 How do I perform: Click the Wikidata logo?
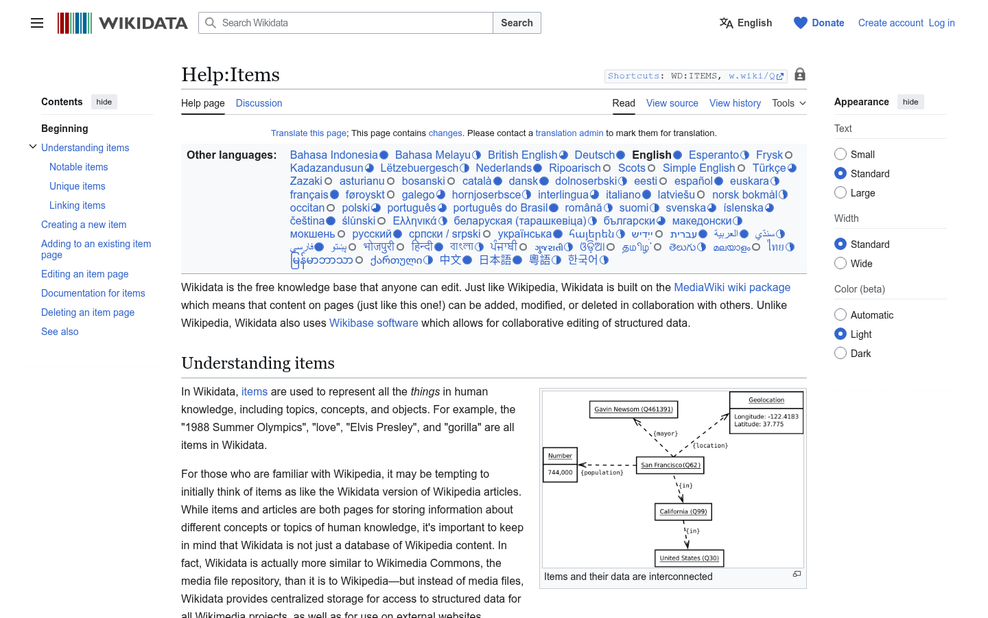(122, 23)
